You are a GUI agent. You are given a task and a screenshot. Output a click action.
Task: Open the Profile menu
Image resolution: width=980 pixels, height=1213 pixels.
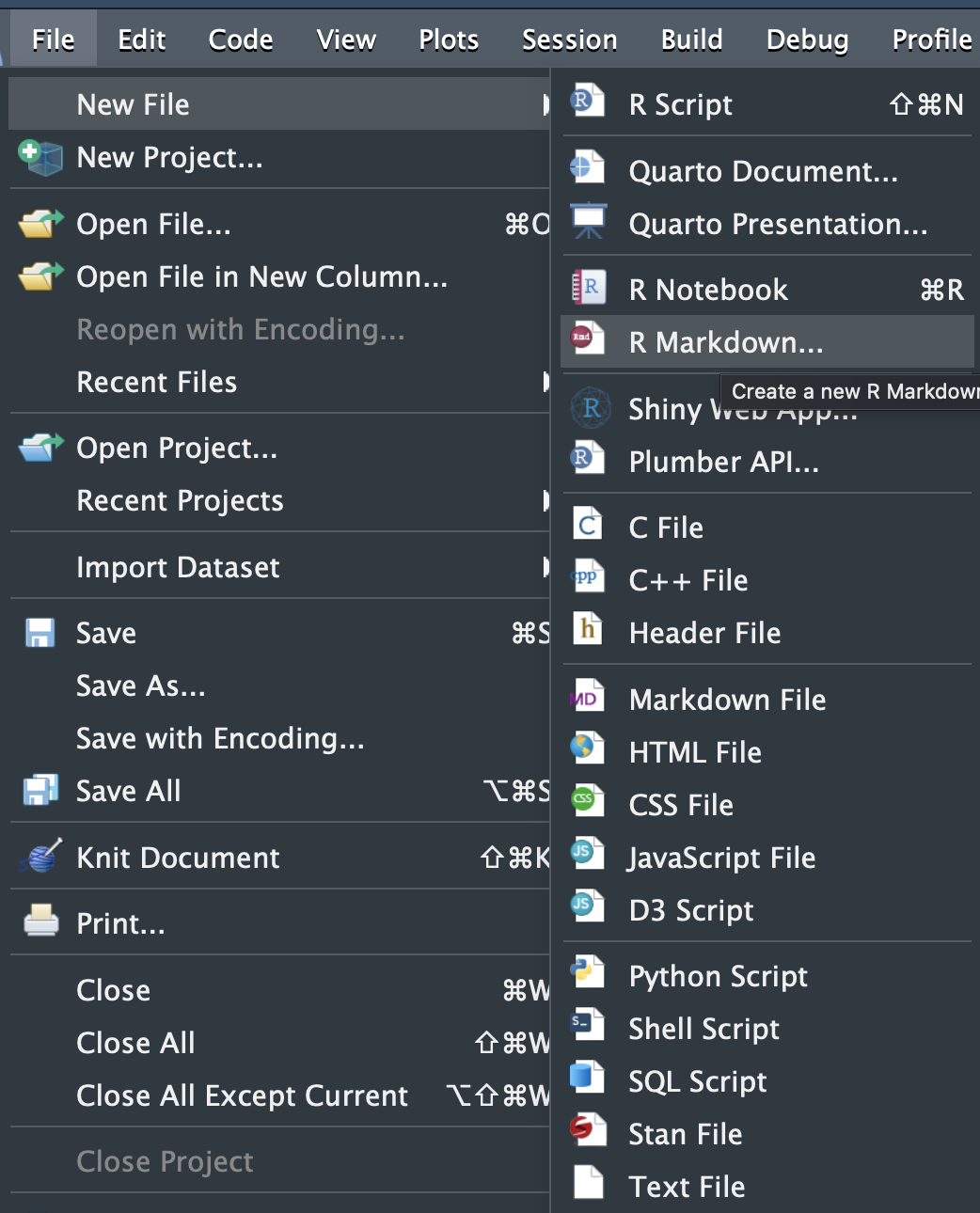tap(932, 39)
